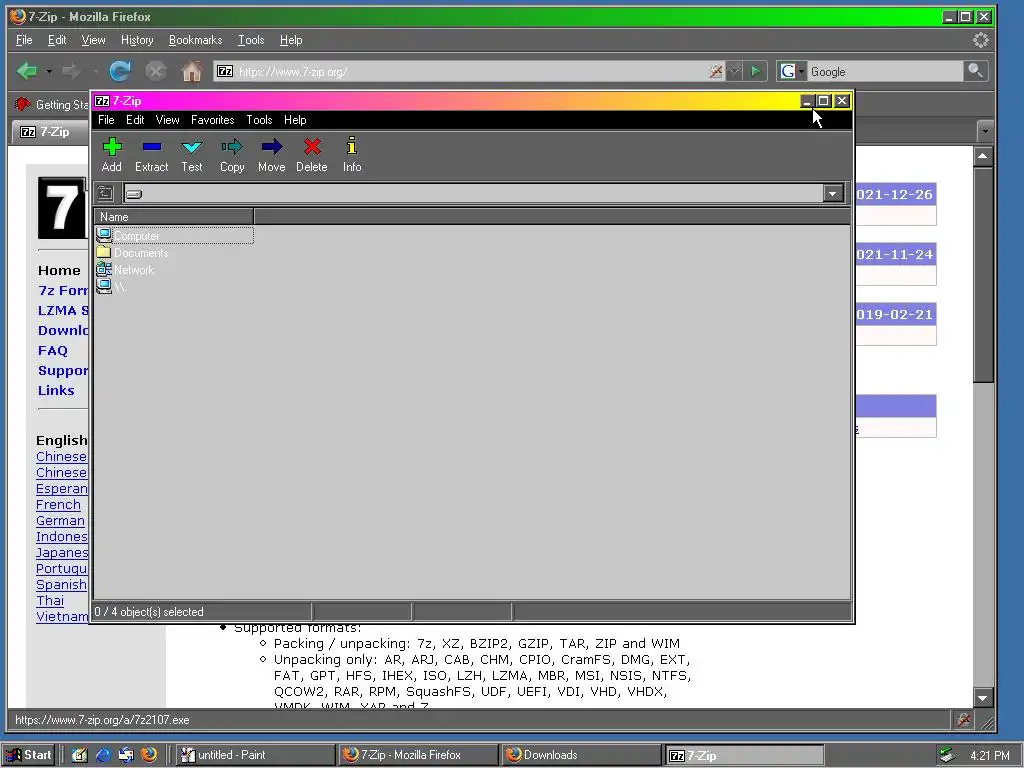Image resolution: width=1024 pixels, height=768 pixels.
Task: Switch to the 7-Zip - Mozilla Firefox taskbar button
Action: [418, 755]
